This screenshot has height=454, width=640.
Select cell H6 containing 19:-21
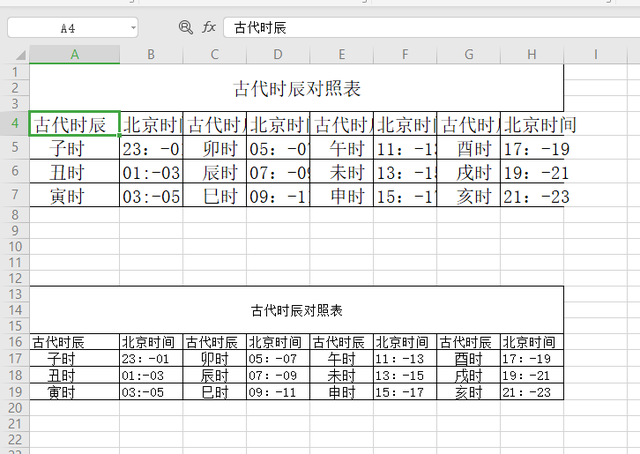tap(532, 171)
